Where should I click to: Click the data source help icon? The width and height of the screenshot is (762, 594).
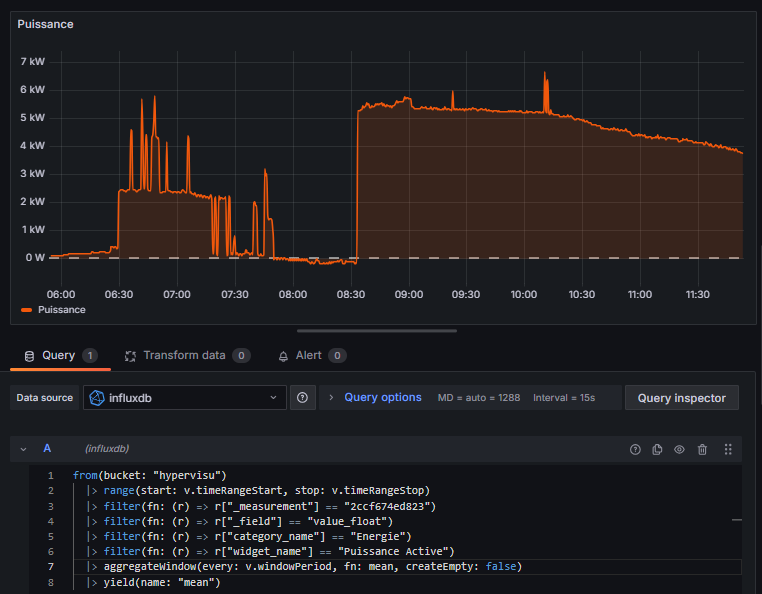coord(303,397)
